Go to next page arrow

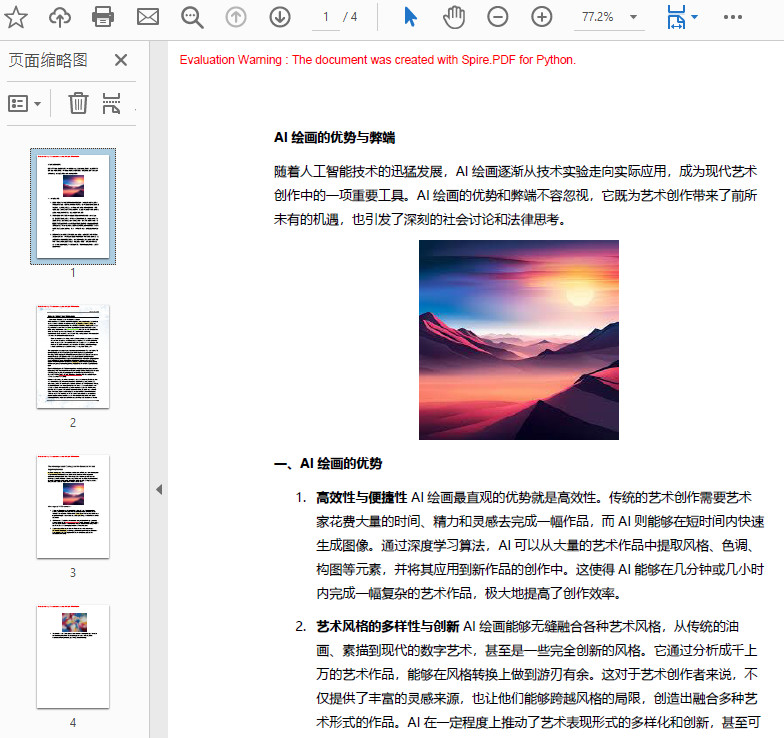280,17
